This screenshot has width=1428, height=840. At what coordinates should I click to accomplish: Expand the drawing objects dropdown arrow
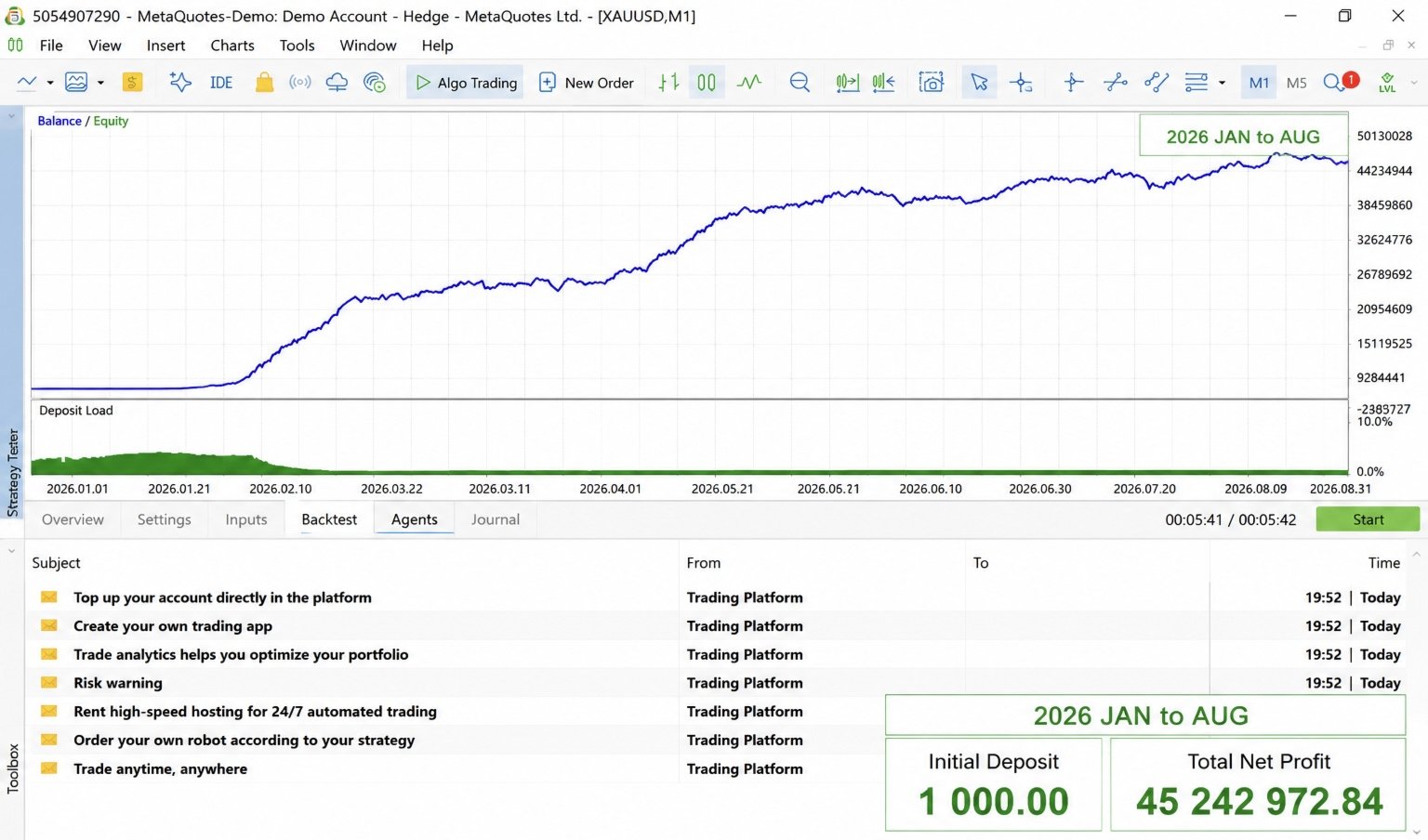(x=1222, y=83)
